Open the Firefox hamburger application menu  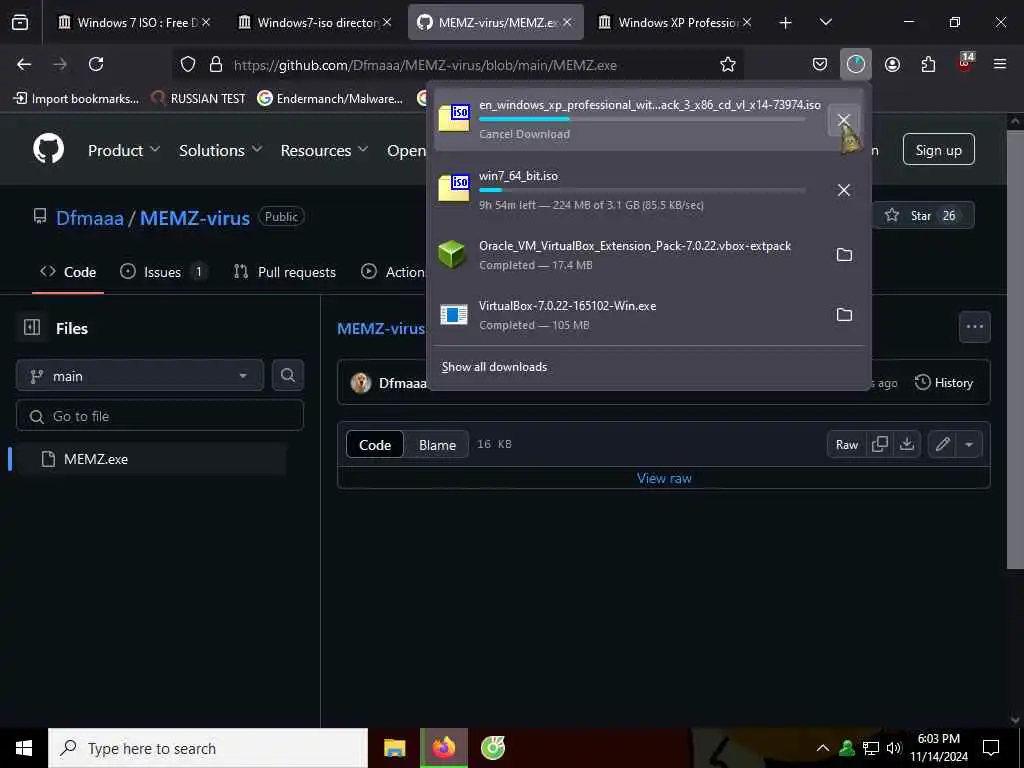(1000, 64)
